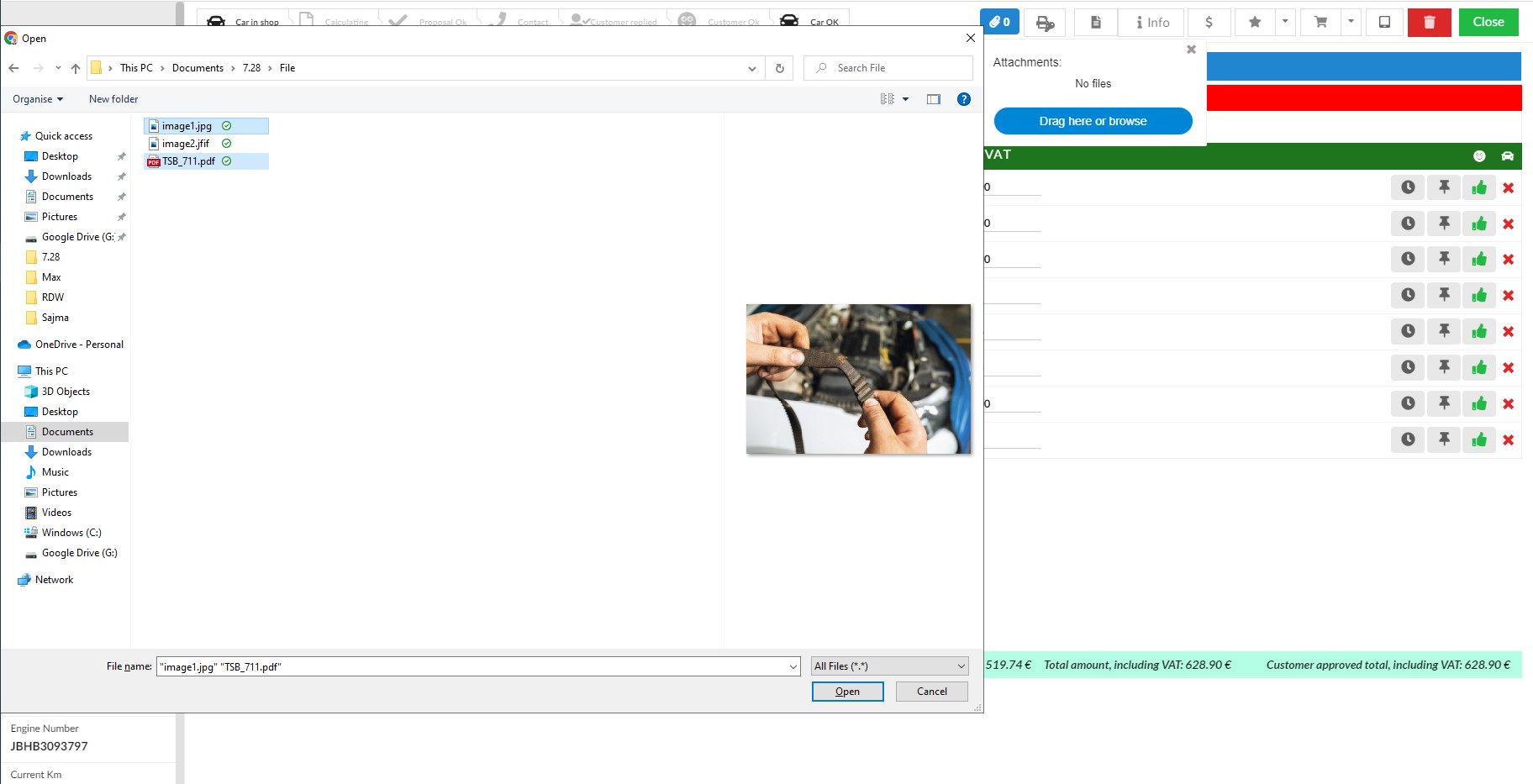
Task: Expand the change view options dropdown arrow
Action: point(905,99)
